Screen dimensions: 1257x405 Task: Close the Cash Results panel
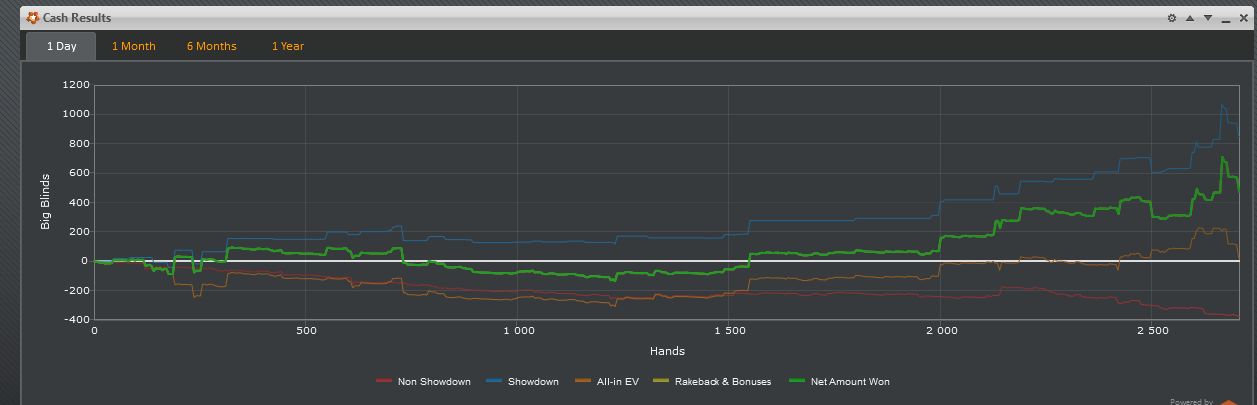tap(1243, 18)
